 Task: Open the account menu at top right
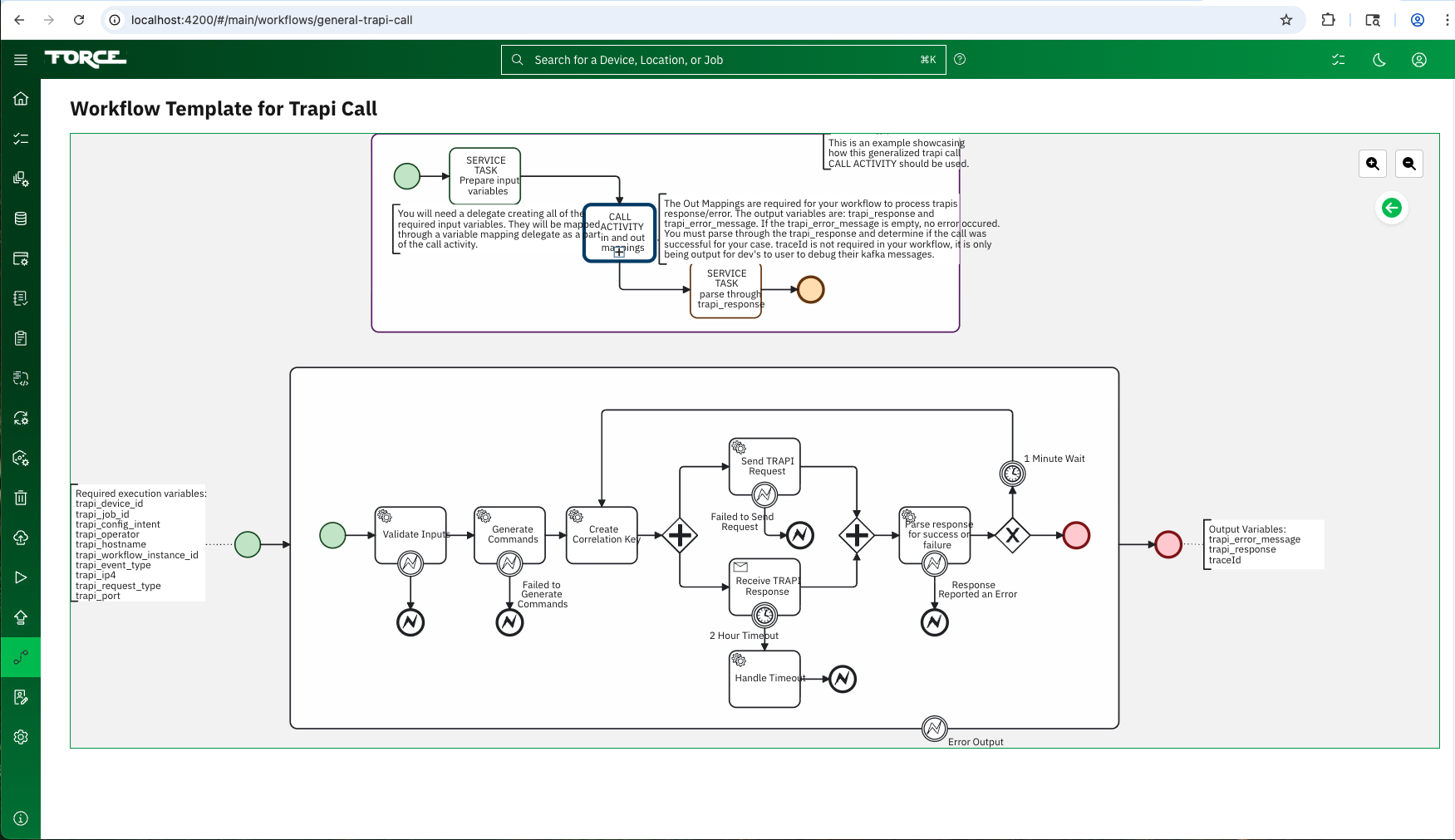coord(1419,59)
